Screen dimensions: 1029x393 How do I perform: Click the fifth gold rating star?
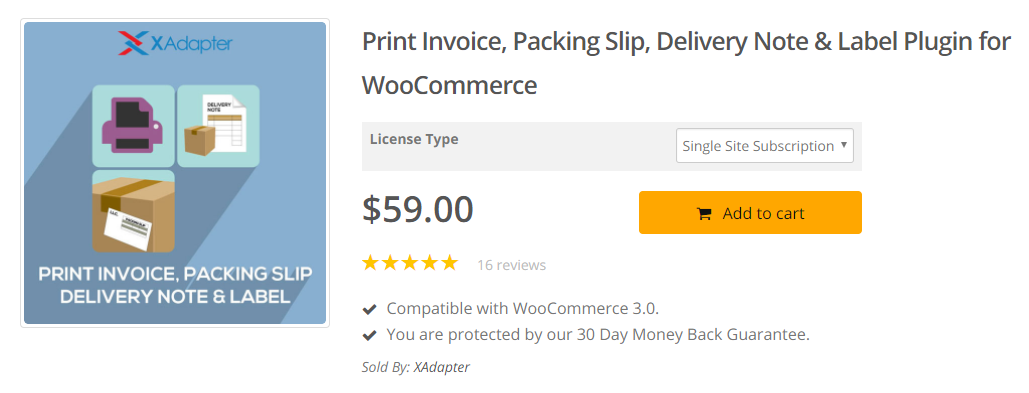coord(450,264)
